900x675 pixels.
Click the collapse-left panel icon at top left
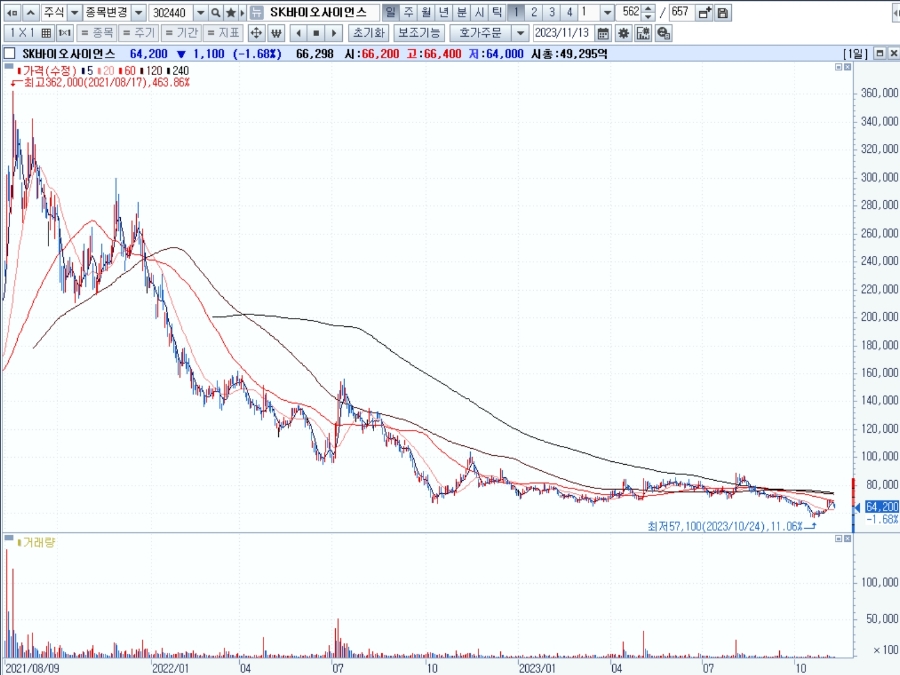pyautogui.click(x=11, y=12)
